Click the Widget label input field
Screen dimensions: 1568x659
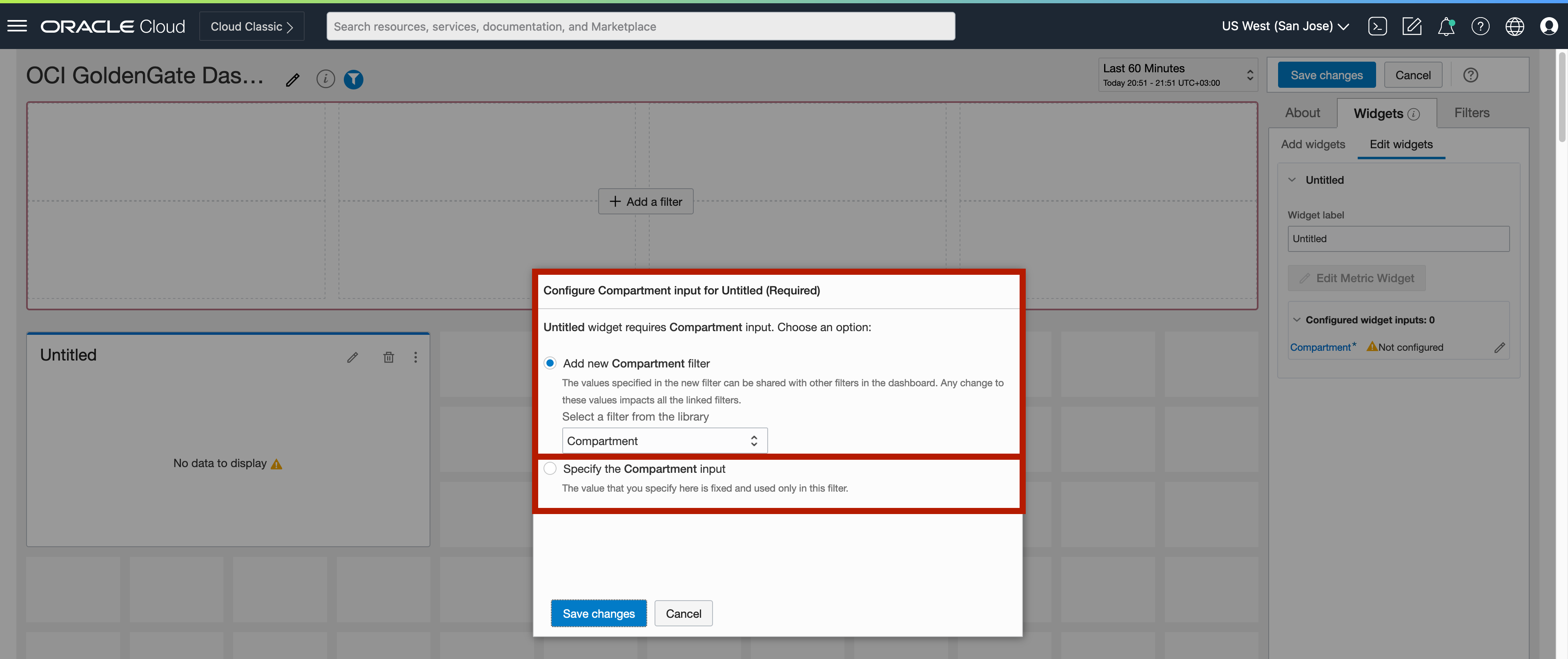1398,238
